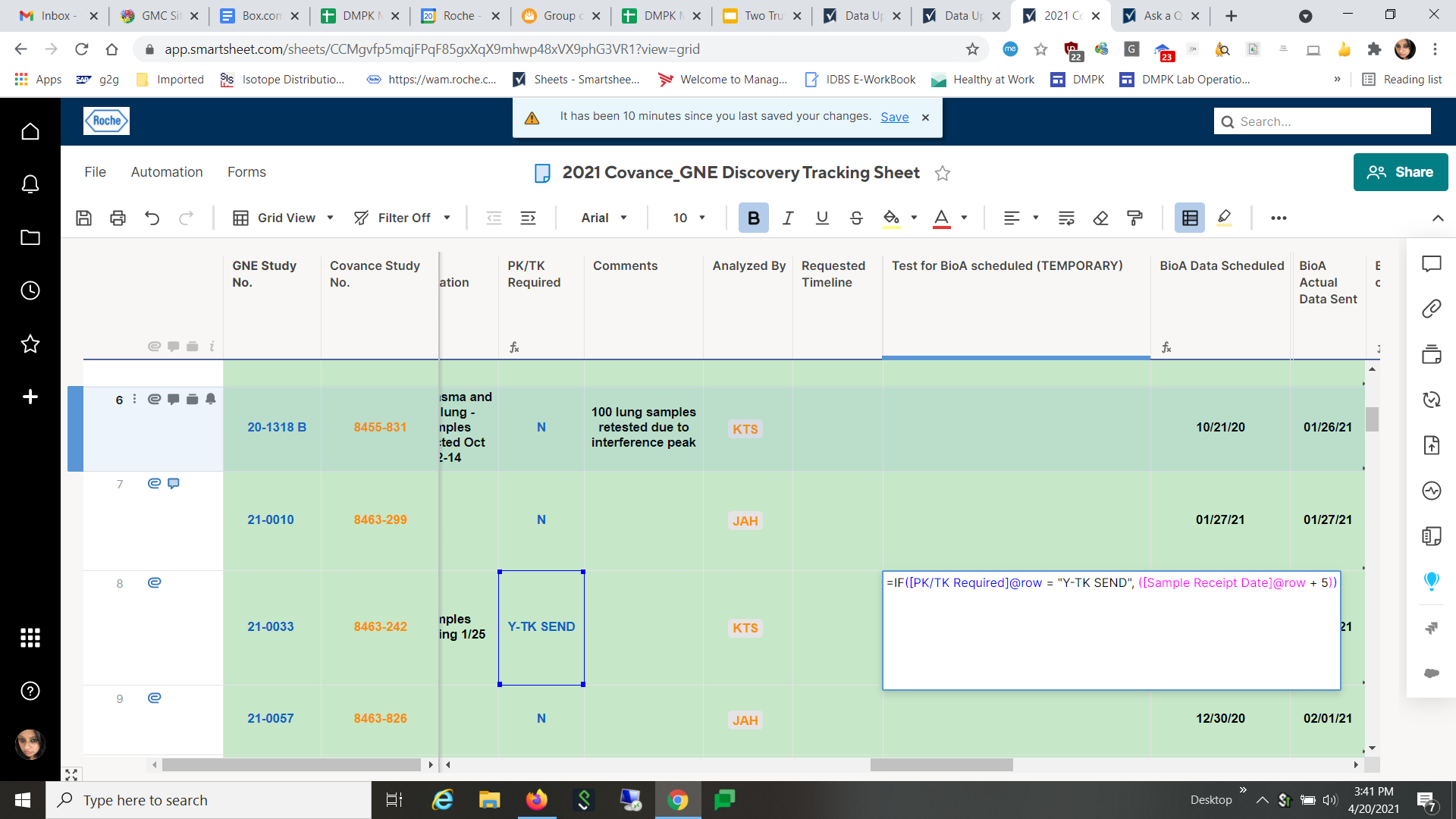The width and height of the screenshot is (1456, 819).
Task: Expand background color dropdown arrow
Action: pyautogui.click(x=914, y=218)
